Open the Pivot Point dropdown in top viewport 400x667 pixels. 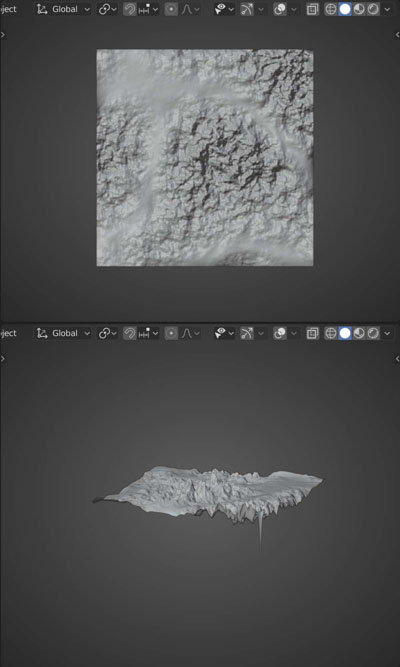click(x=107, y=9)
